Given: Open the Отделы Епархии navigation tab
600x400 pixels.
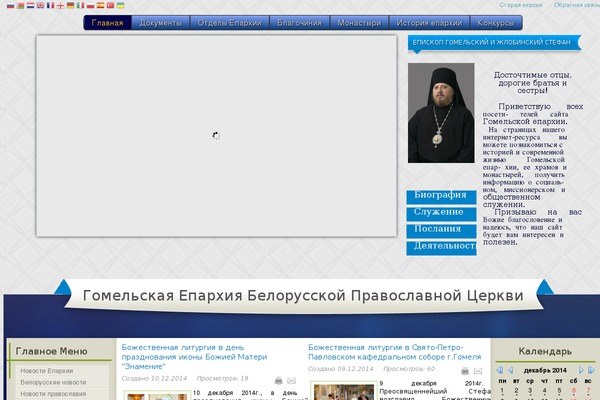Looking at the screenshot, I should tap(230, 23).
